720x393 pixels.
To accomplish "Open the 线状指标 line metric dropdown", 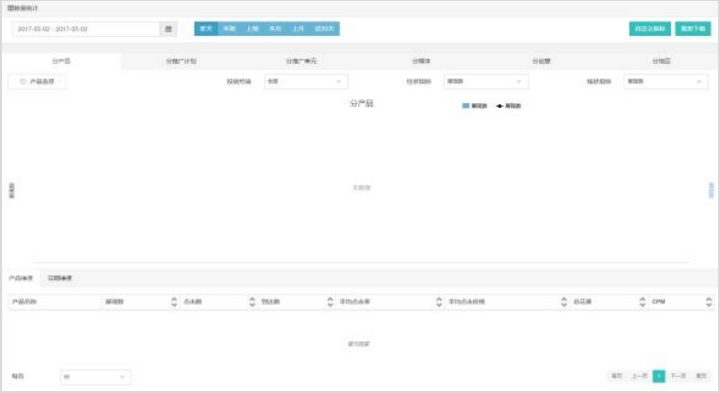I will [666, 82].
